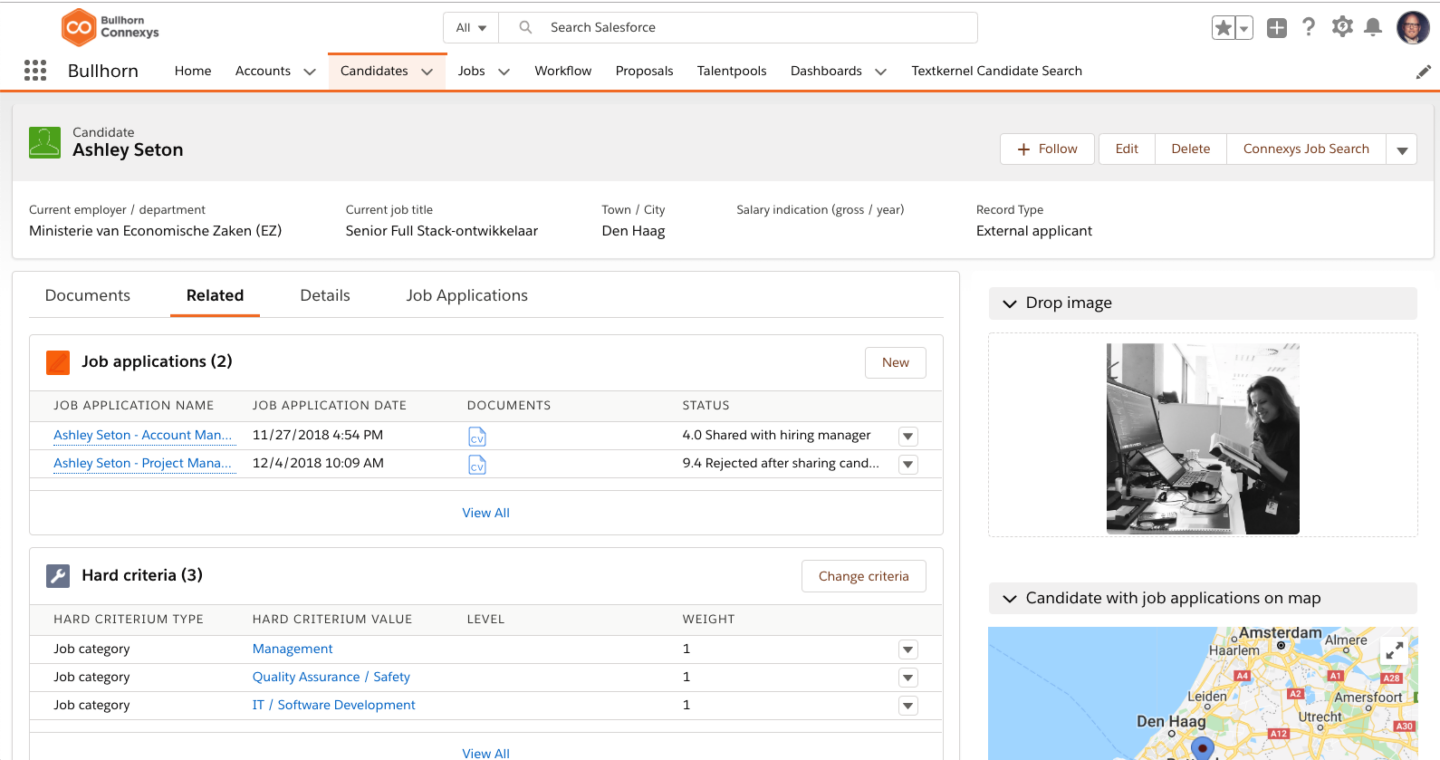The image size is (1440, 760).
Task: View All job applications
Action: 486,513
